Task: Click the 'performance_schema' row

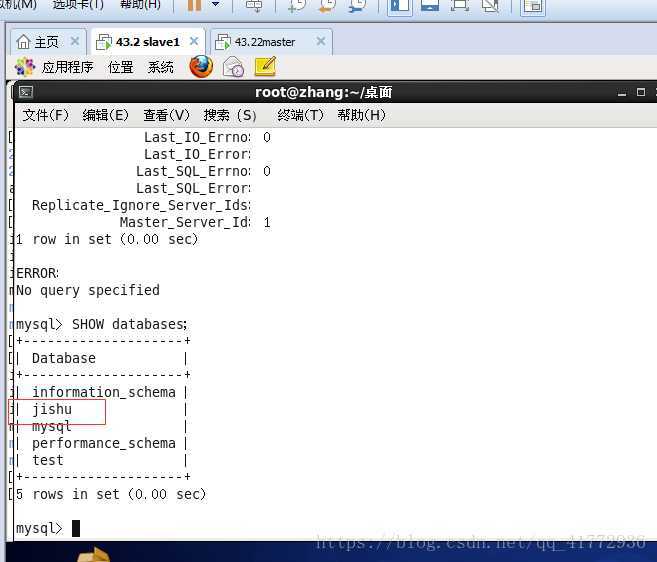Action: tap(104, 443)
